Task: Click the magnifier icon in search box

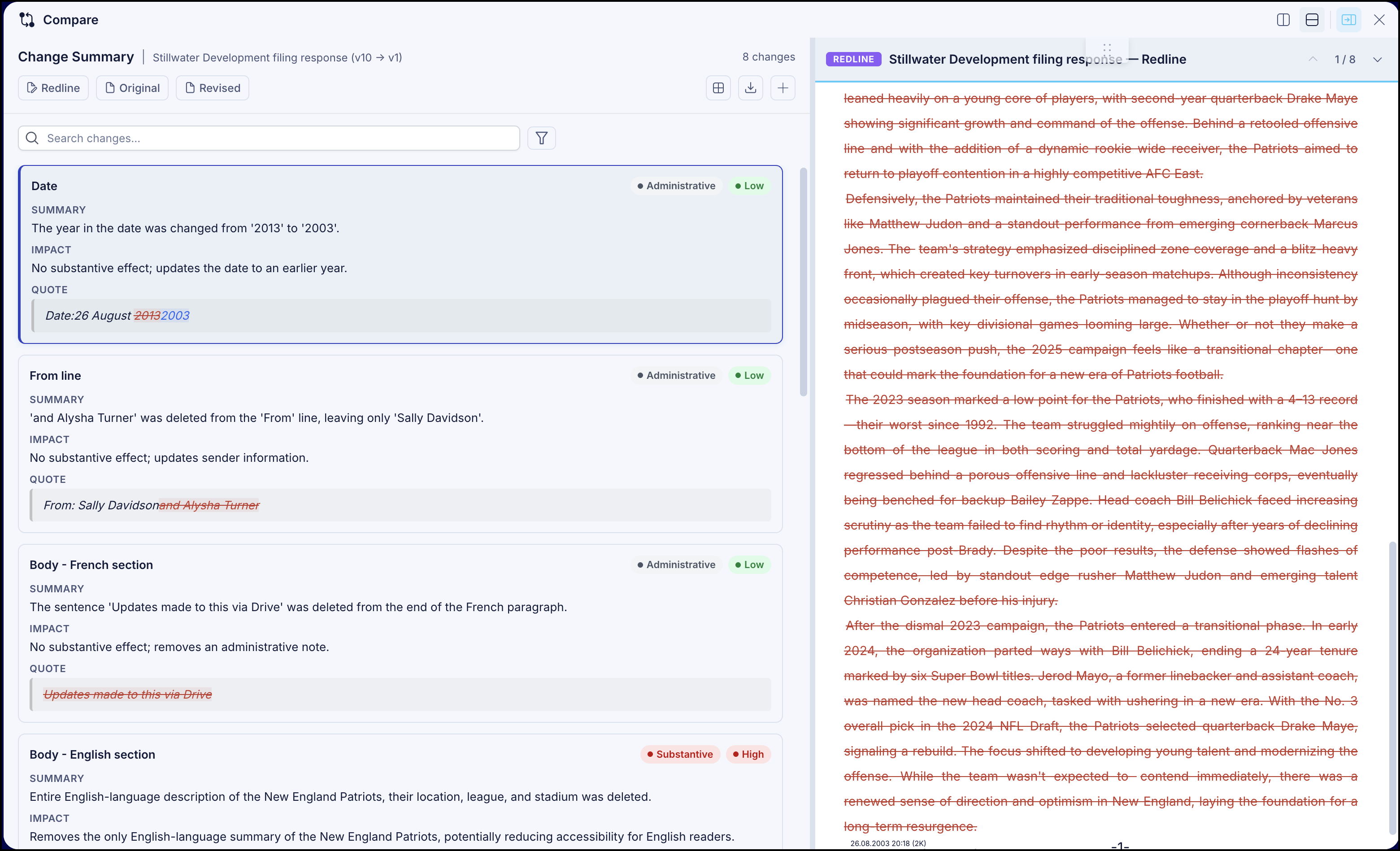Action: [32, 138]
